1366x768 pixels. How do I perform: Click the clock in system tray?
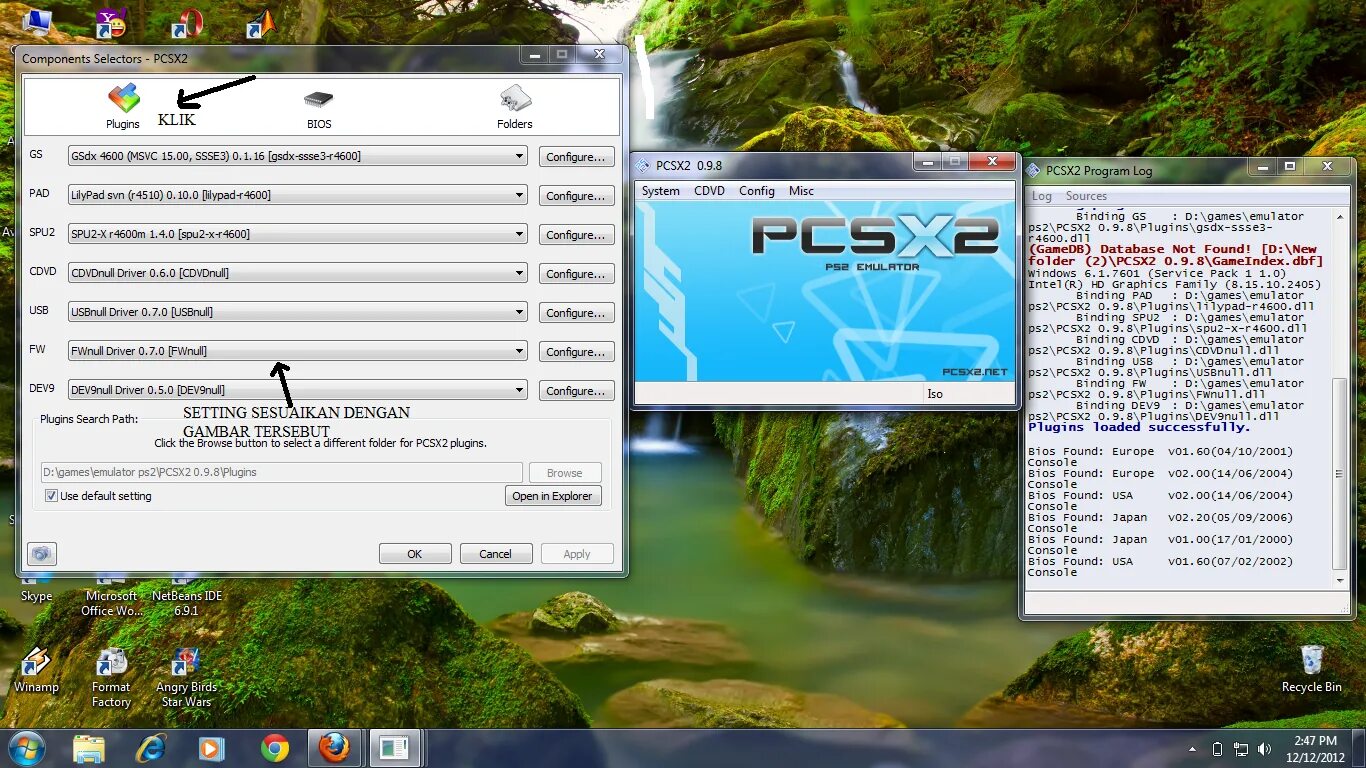point(1315,748)
